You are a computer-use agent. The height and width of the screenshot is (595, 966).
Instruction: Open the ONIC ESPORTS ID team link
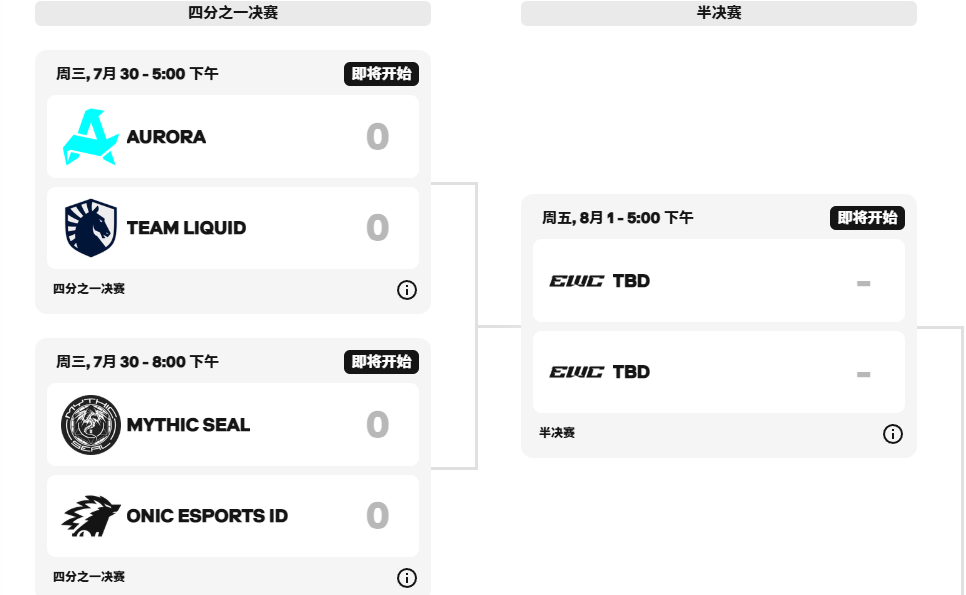pos(207,516)
